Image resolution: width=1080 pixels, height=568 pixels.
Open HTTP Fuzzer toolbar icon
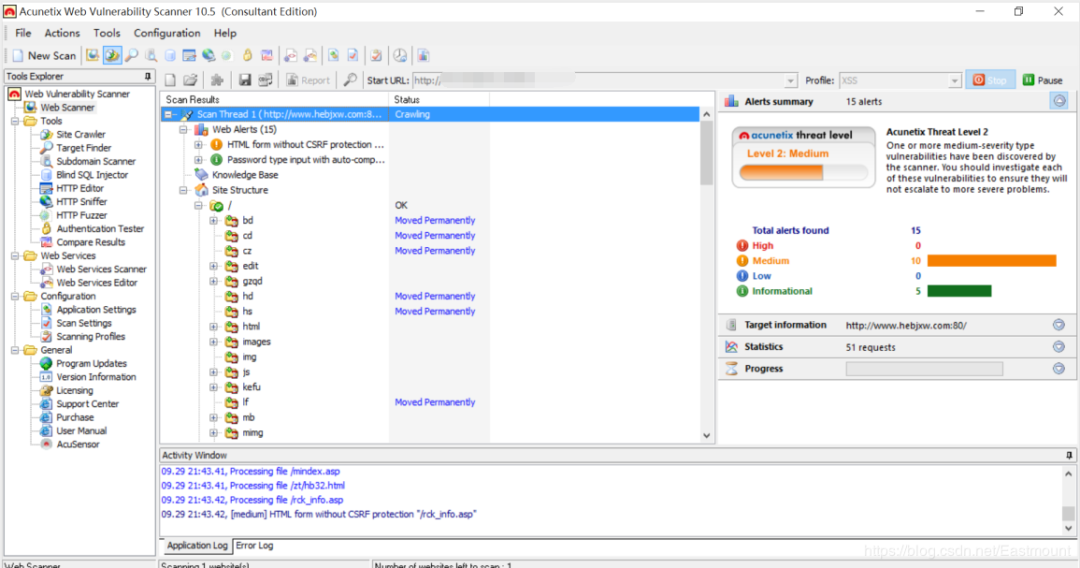pos(227,56)
